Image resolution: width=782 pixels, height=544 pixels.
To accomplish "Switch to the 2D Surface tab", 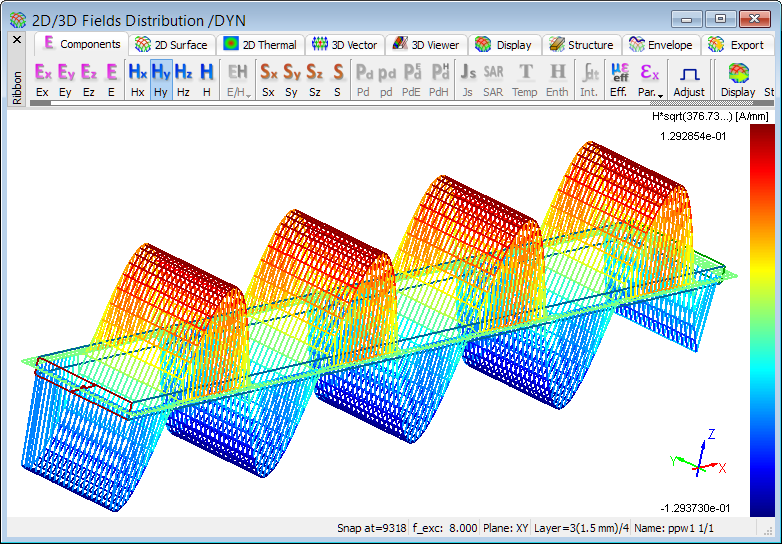I will 171,45.
